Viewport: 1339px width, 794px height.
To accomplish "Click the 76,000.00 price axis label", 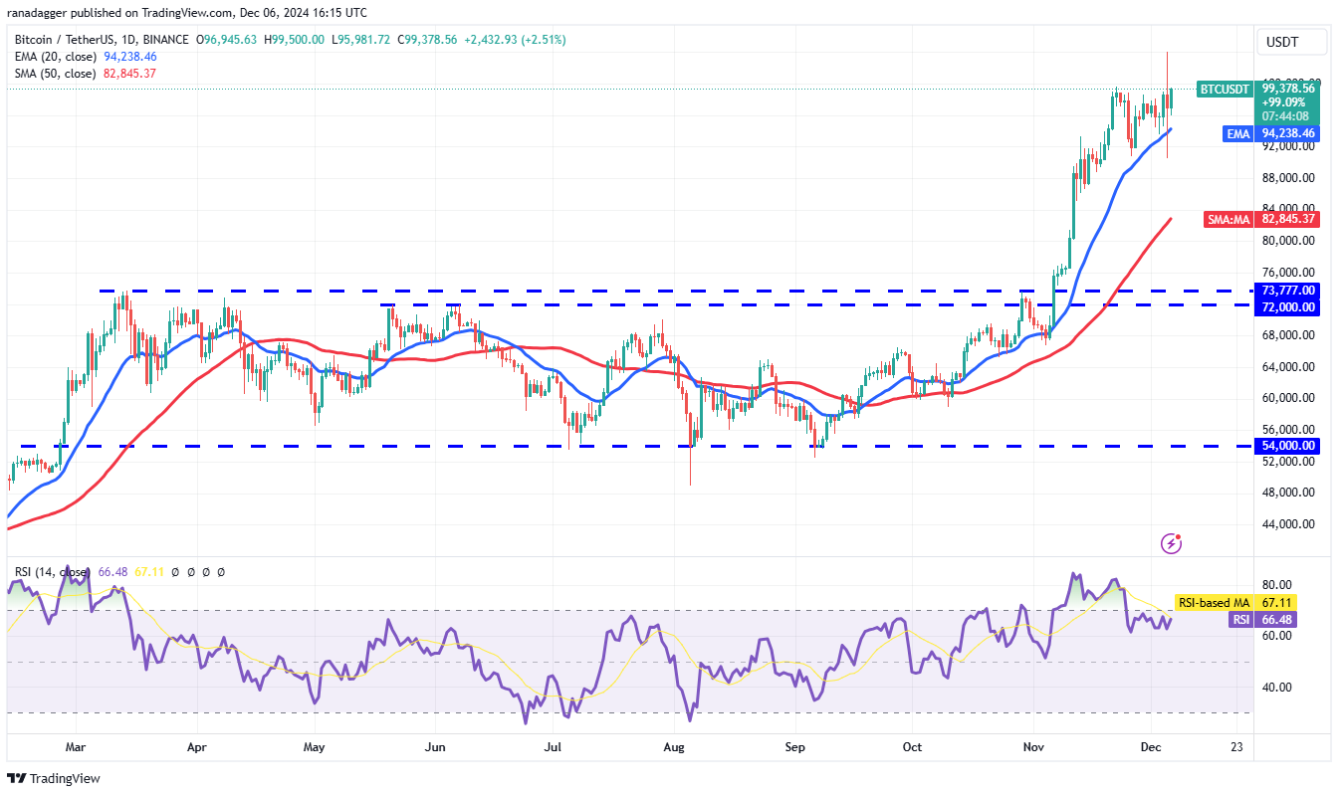I will point(1288,272).
